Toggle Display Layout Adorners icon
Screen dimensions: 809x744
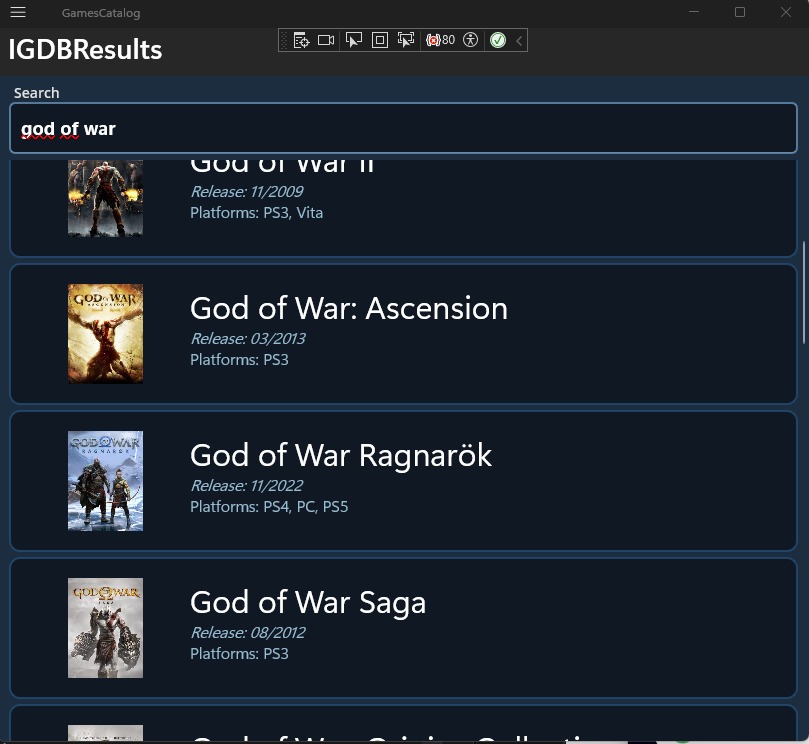(x=380, y=40)
